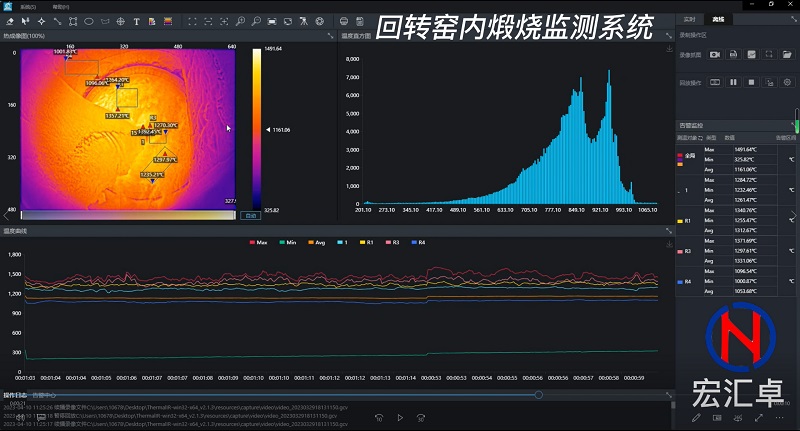Select the rectangle region tool

(x=73, y=21)
